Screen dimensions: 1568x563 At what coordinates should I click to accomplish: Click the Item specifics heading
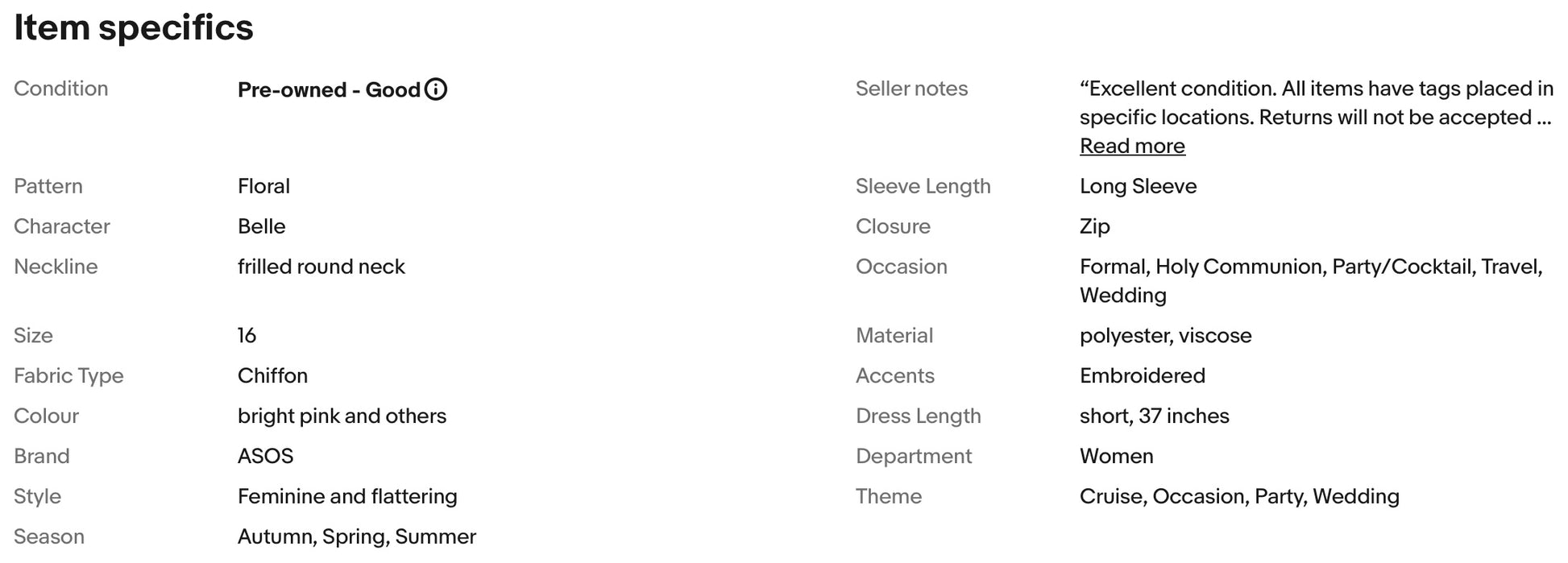tap(134, 27)
